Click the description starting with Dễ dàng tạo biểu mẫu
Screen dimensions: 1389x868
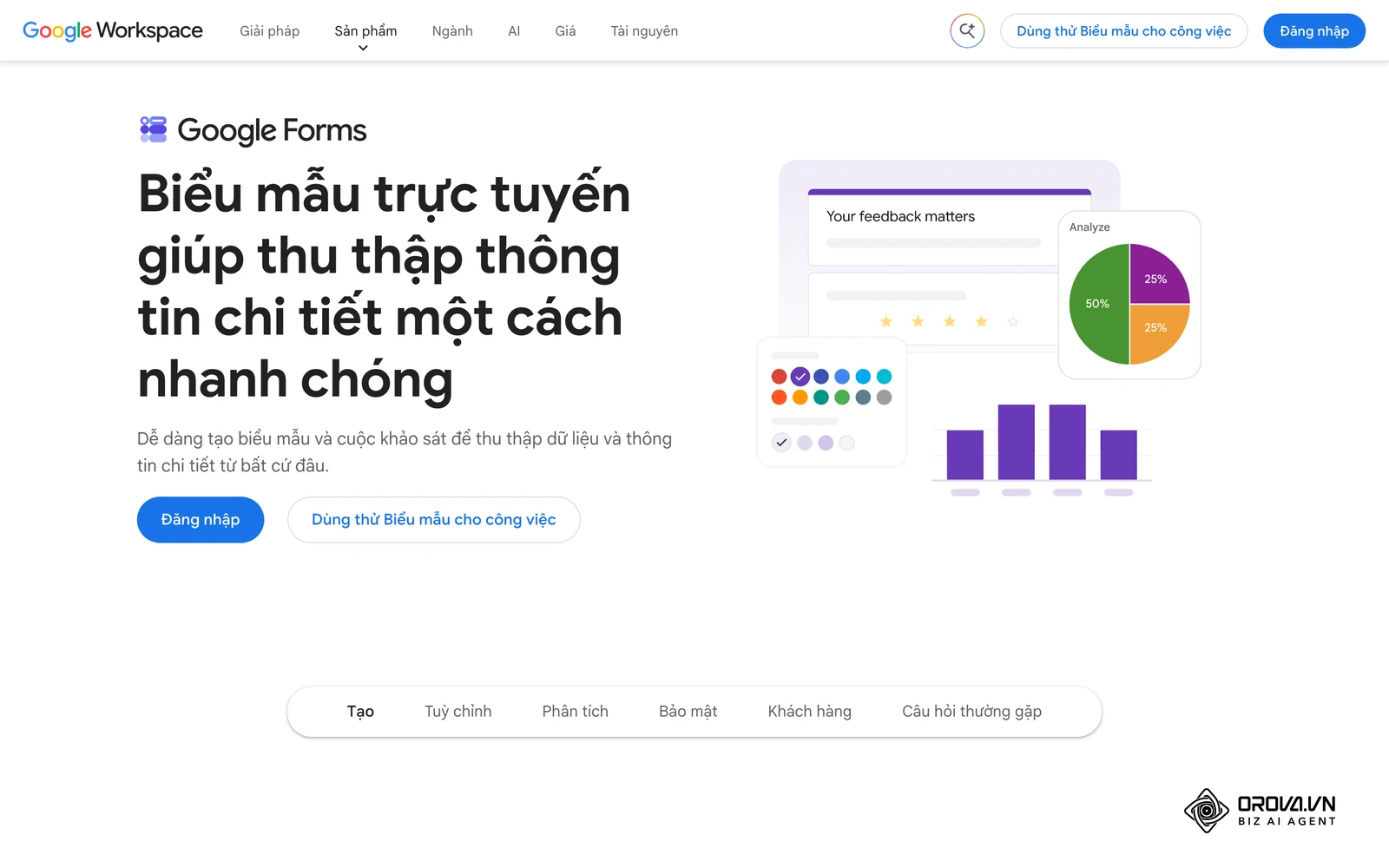[x=405, y=452]
